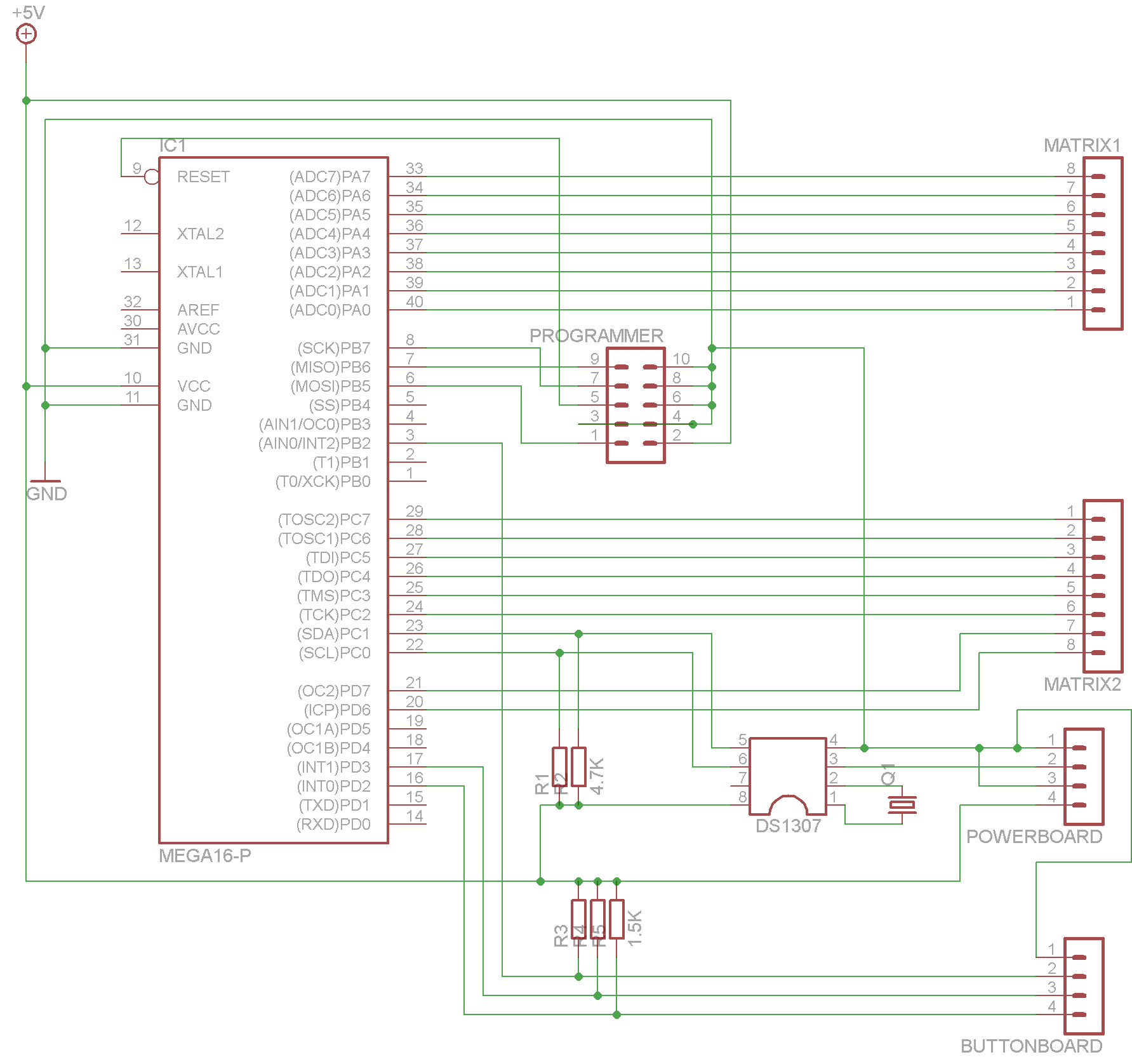1132x1064 pixels.
Task: Click PROGRAMMER header pin number 9
Action: coord(594,359)
